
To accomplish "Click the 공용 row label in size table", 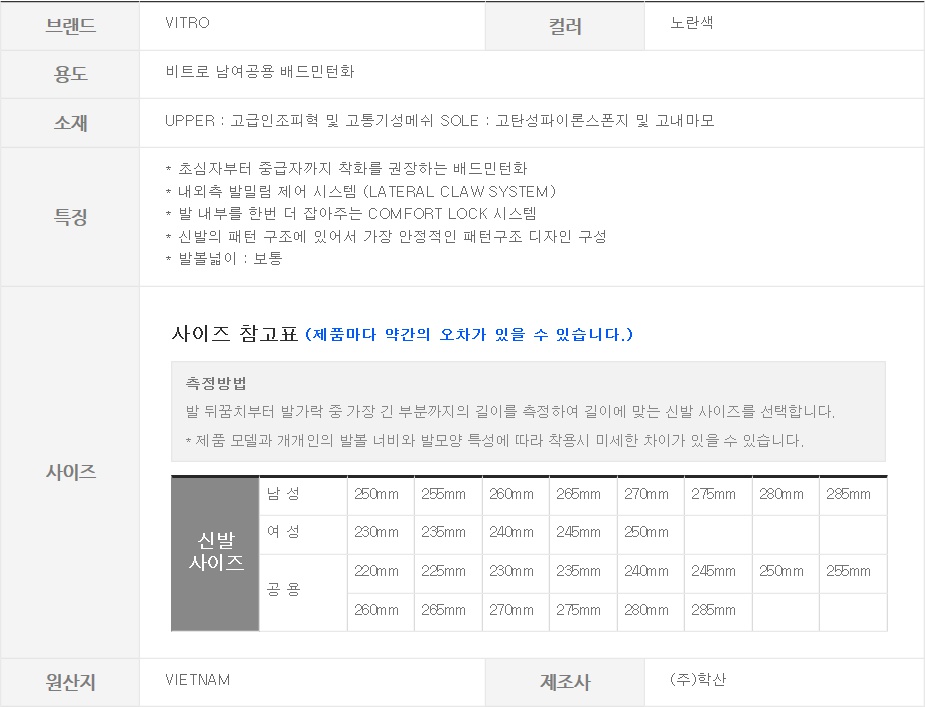I will [x=283, y=590].
